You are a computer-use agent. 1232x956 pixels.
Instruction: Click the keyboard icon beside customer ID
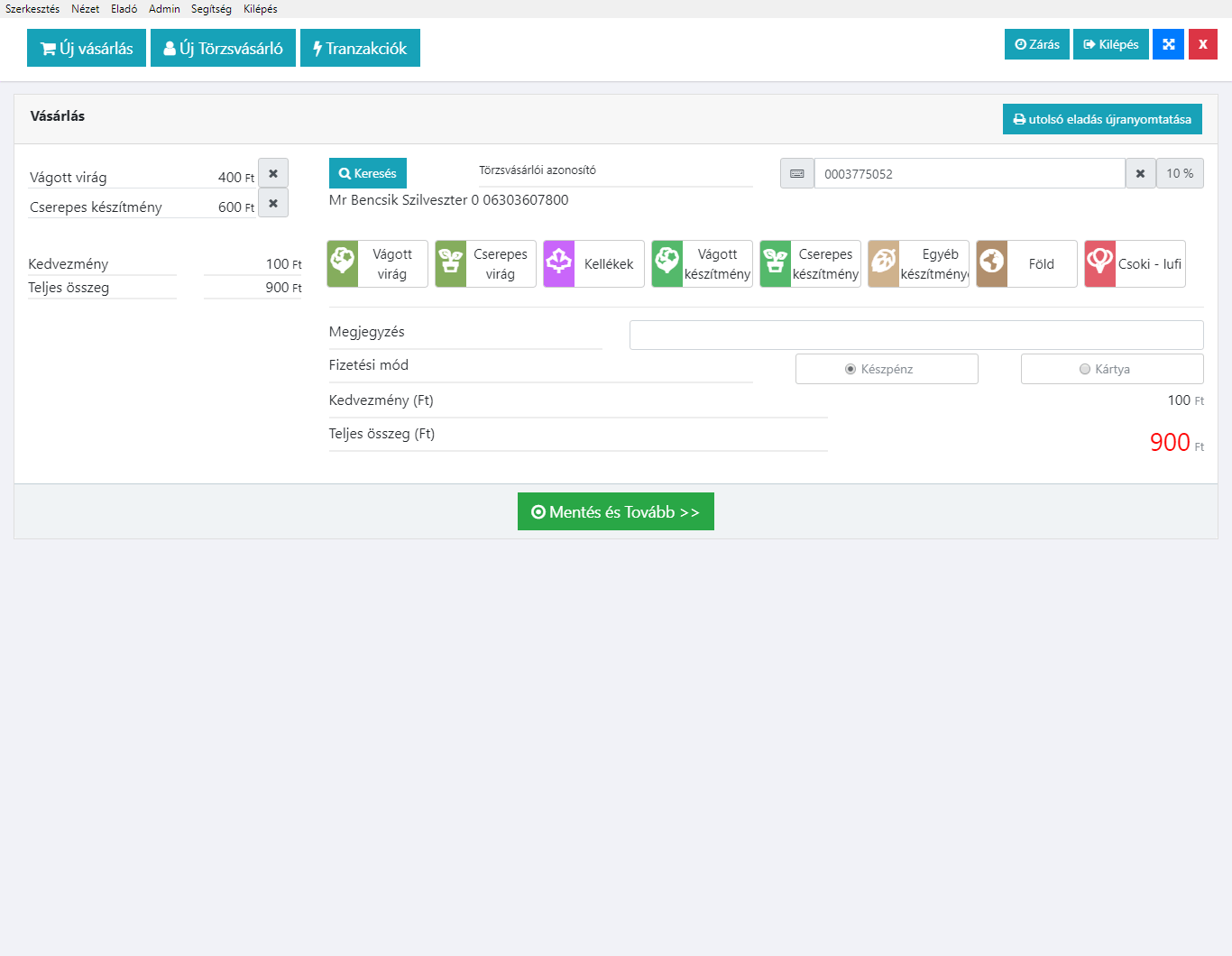pos(797,173)
